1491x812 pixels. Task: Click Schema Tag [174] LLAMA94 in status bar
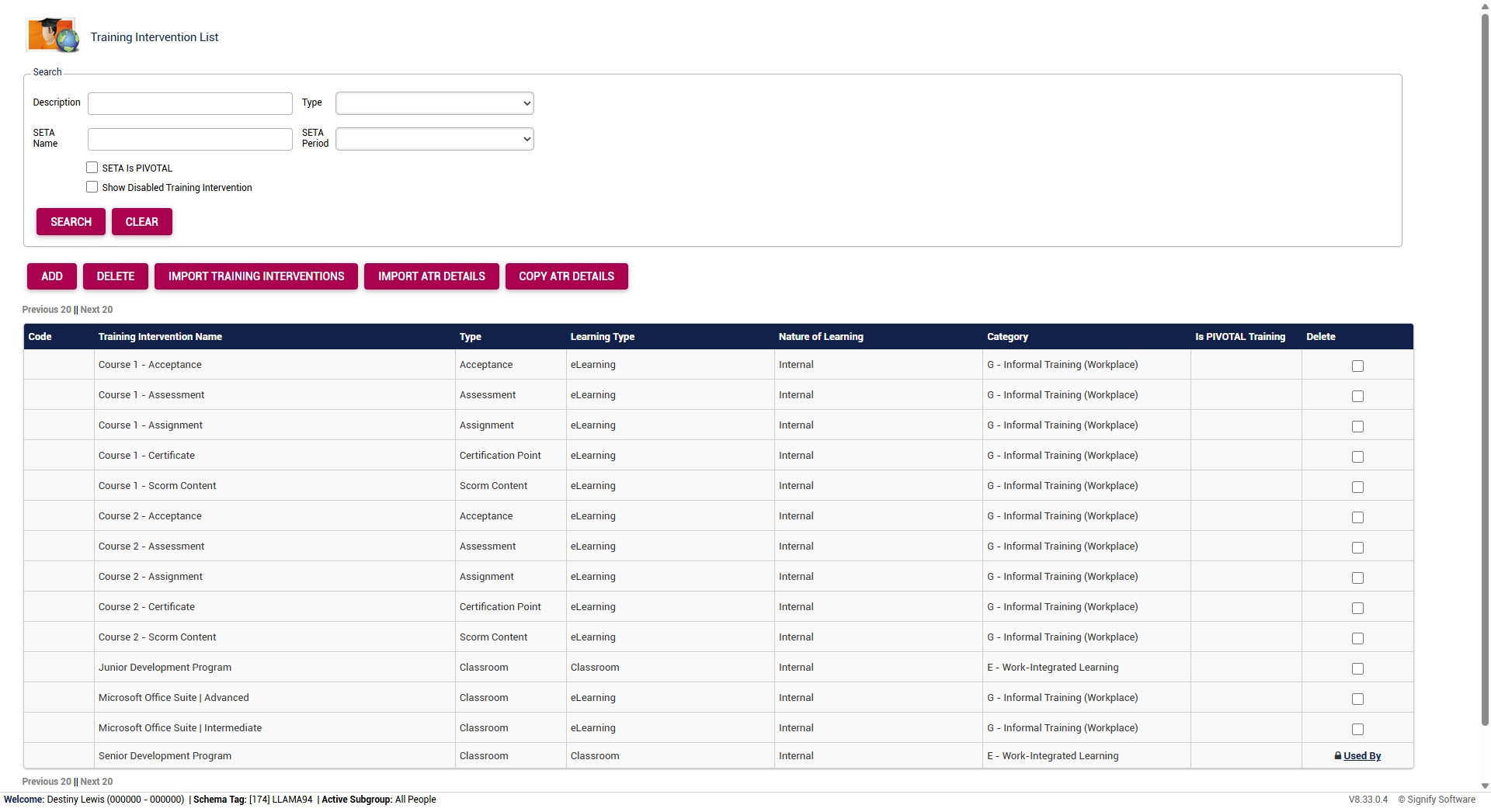pyautogui.click(x=252, y=800)
